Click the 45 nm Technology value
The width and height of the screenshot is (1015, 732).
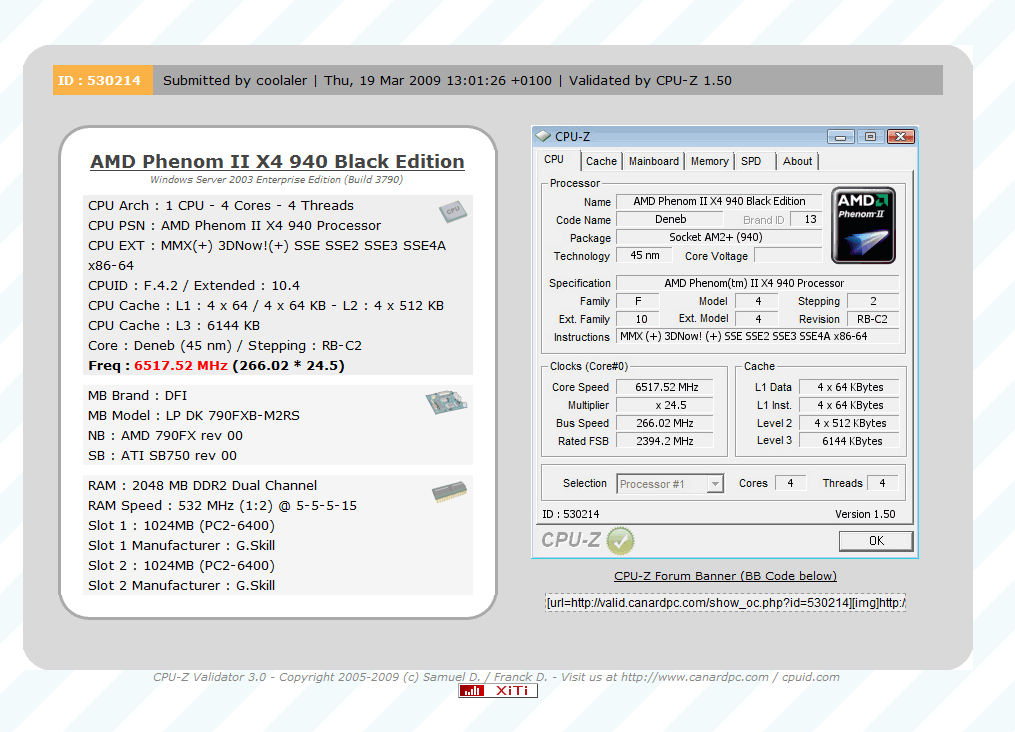(x=644, y=256)
